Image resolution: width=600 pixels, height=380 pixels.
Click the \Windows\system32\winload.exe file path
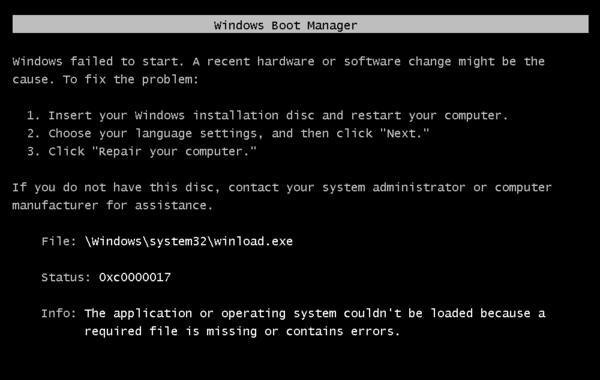[189, 241]
